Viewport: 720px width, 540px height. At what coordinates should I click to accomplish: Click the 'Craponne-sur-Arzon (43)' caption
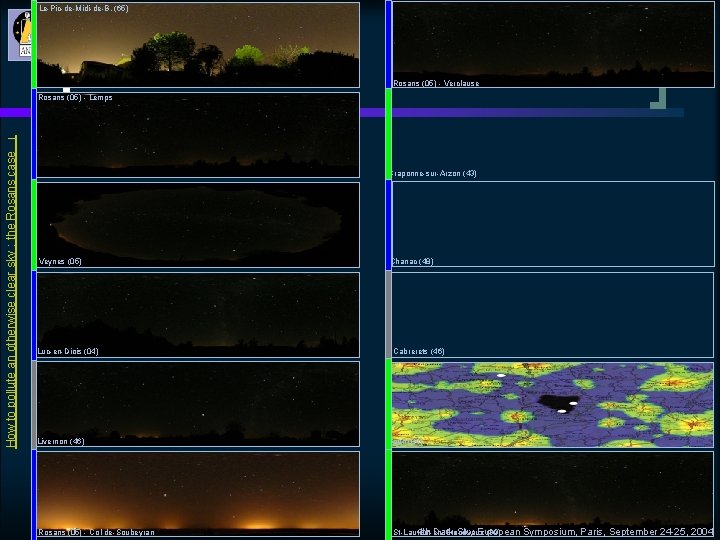coord(434,173)
